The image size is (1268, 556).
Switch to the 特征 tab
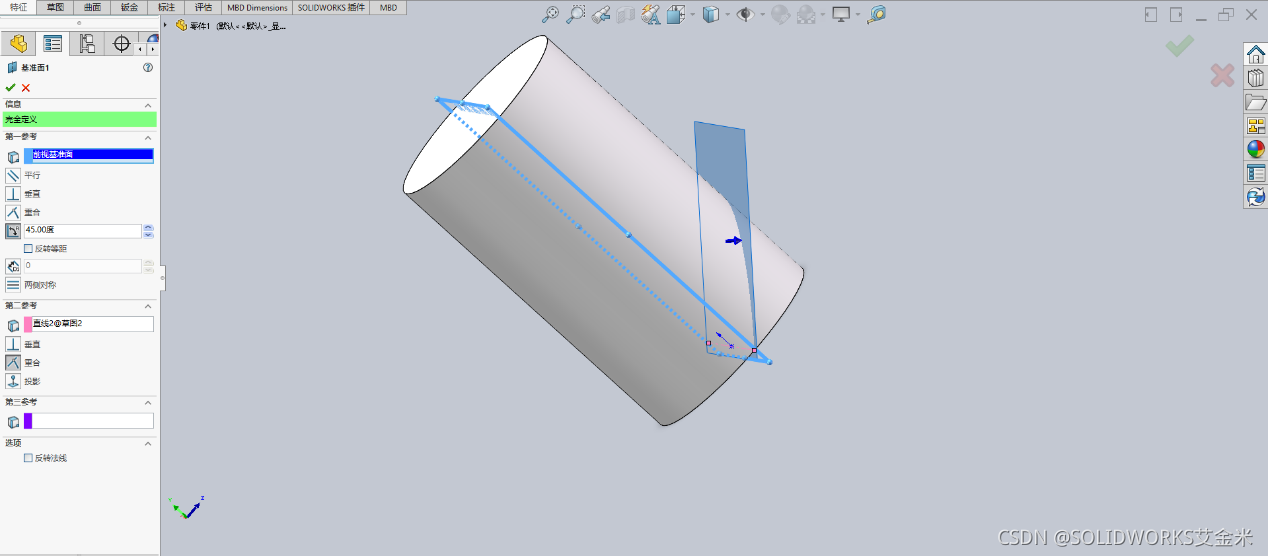tap(20, 7)
